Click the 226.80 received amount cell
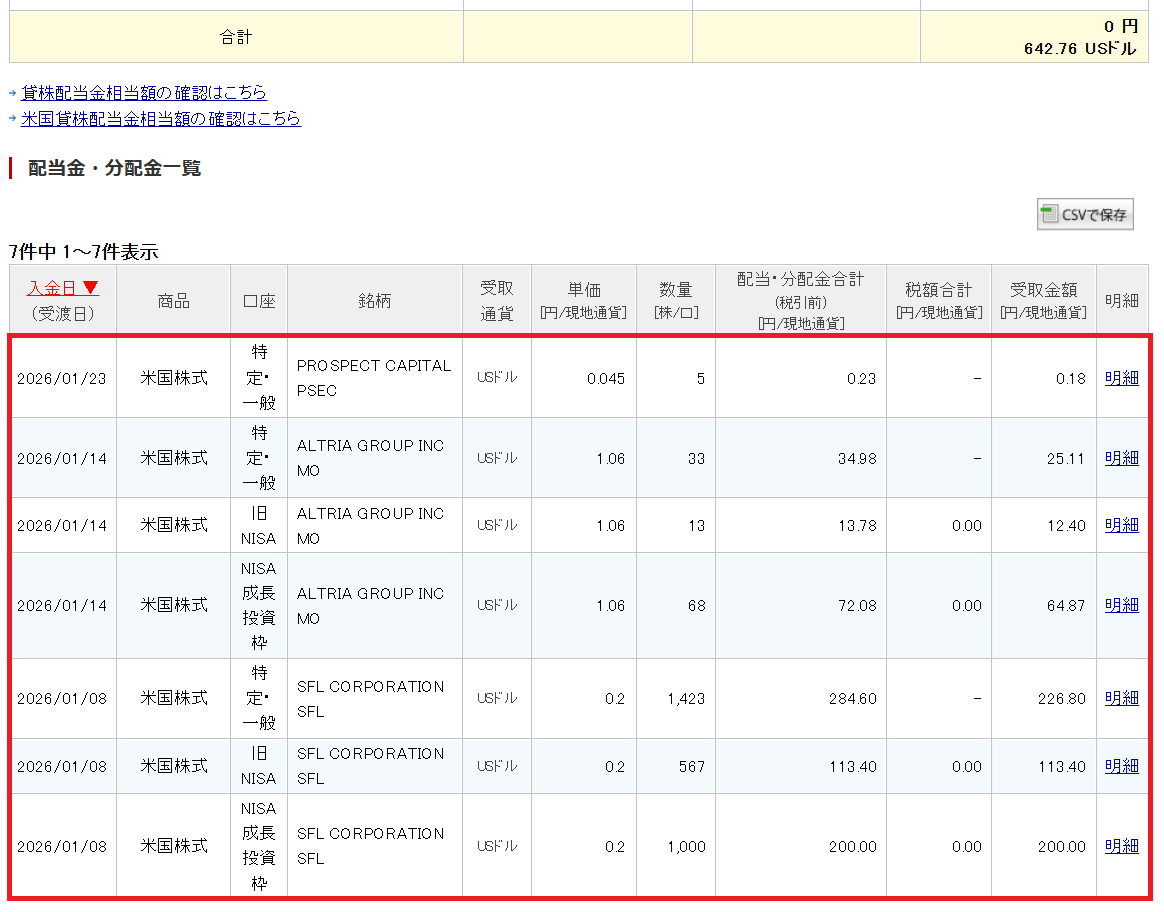This screenshot has width=1164, height=912. pyautogui.click(x=1060, y=699)
